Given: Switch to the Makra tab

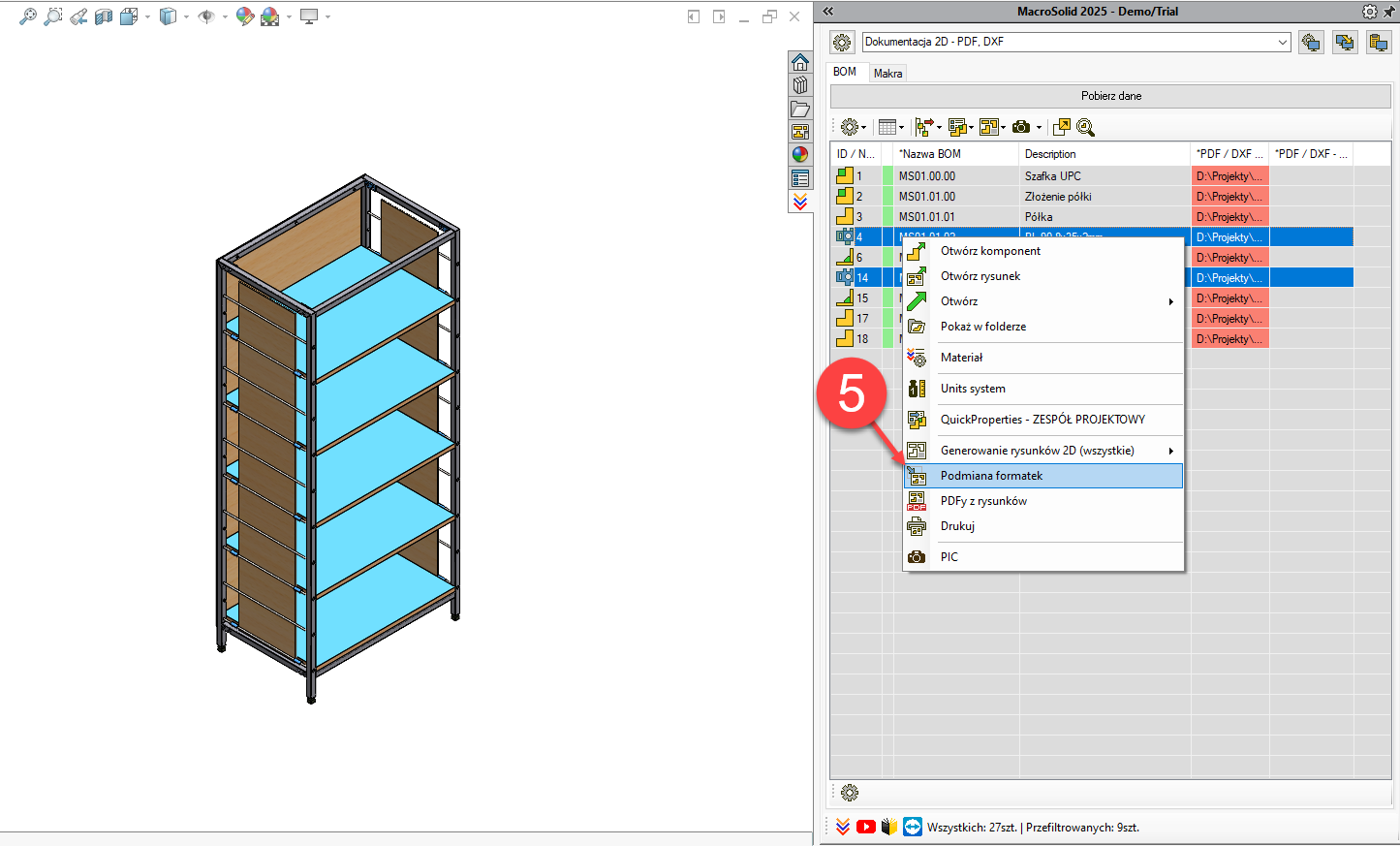Looking at the screenshot, I should coord(887,74).
